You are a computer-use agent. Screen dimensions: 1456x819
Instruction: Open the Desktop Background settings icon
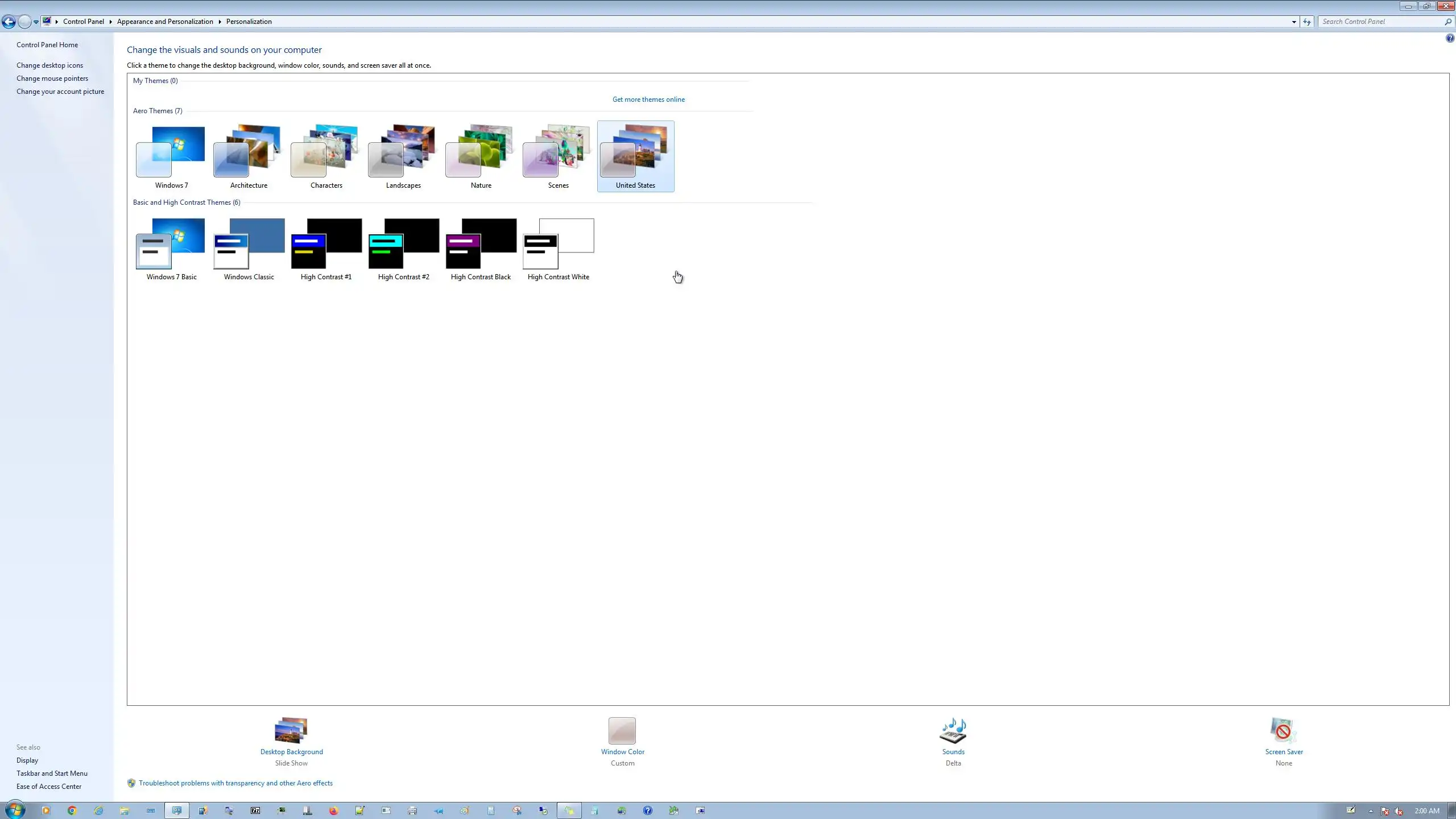(x=291, y=731)
